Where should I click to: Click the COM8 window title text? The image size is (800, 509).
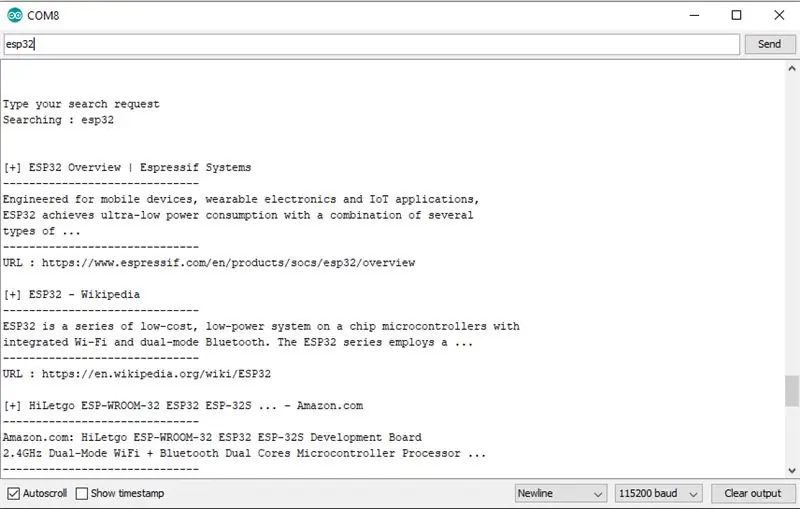[x=43, y=15]
